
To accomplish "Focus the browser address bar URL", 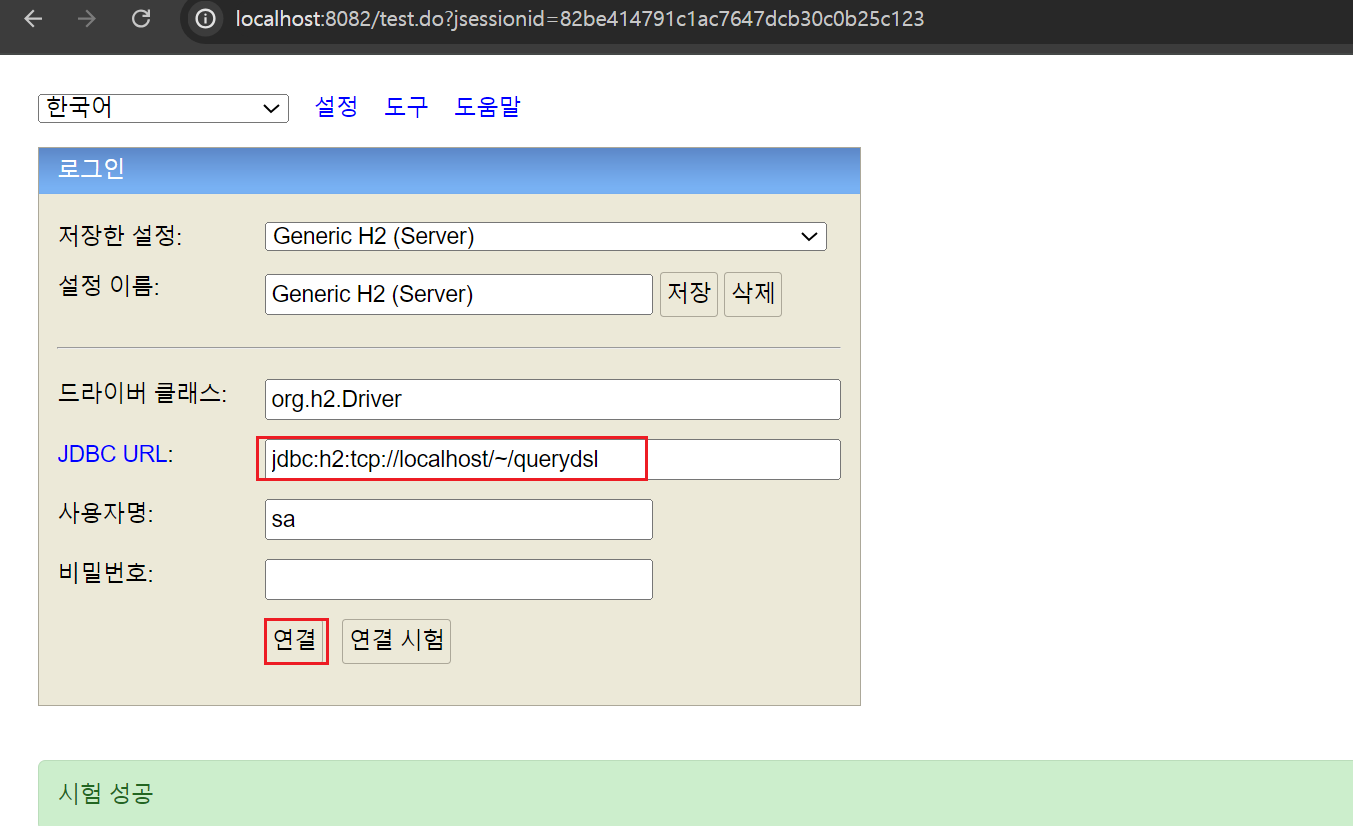I will tap(580, 19).
